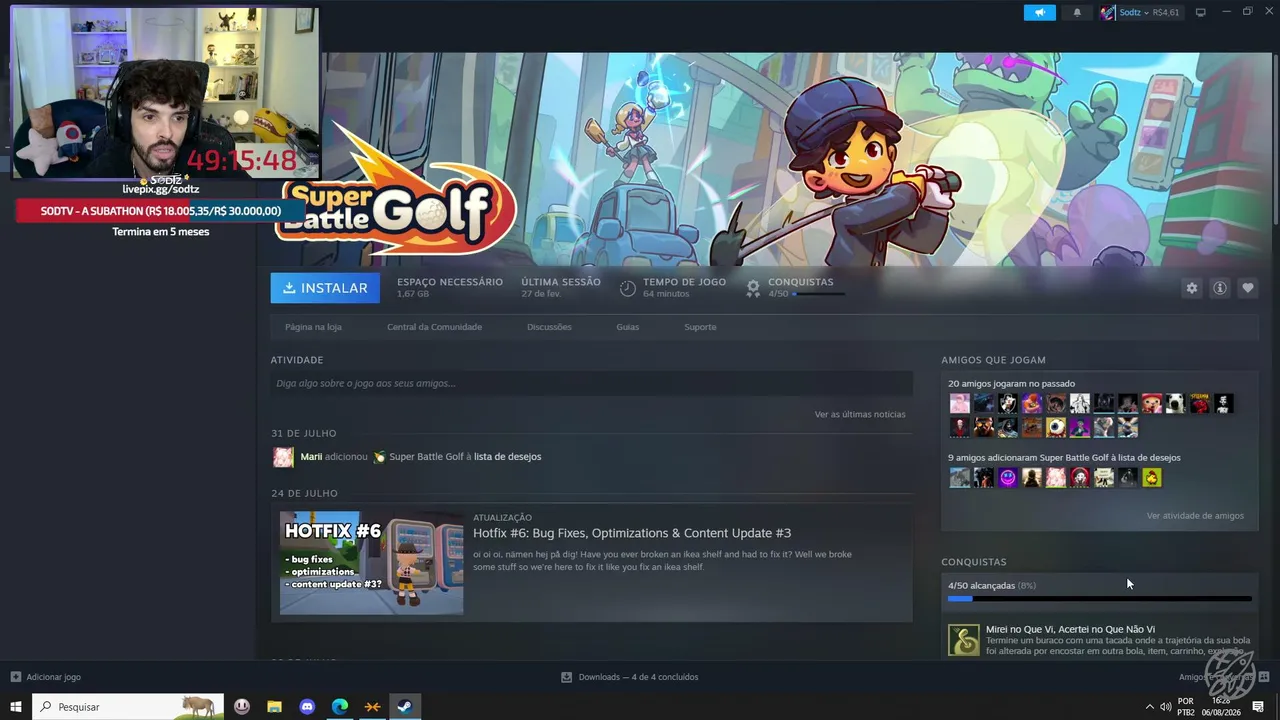Click the POR PTB2 language indicator
The image size is (1280, 720).
1186,707
